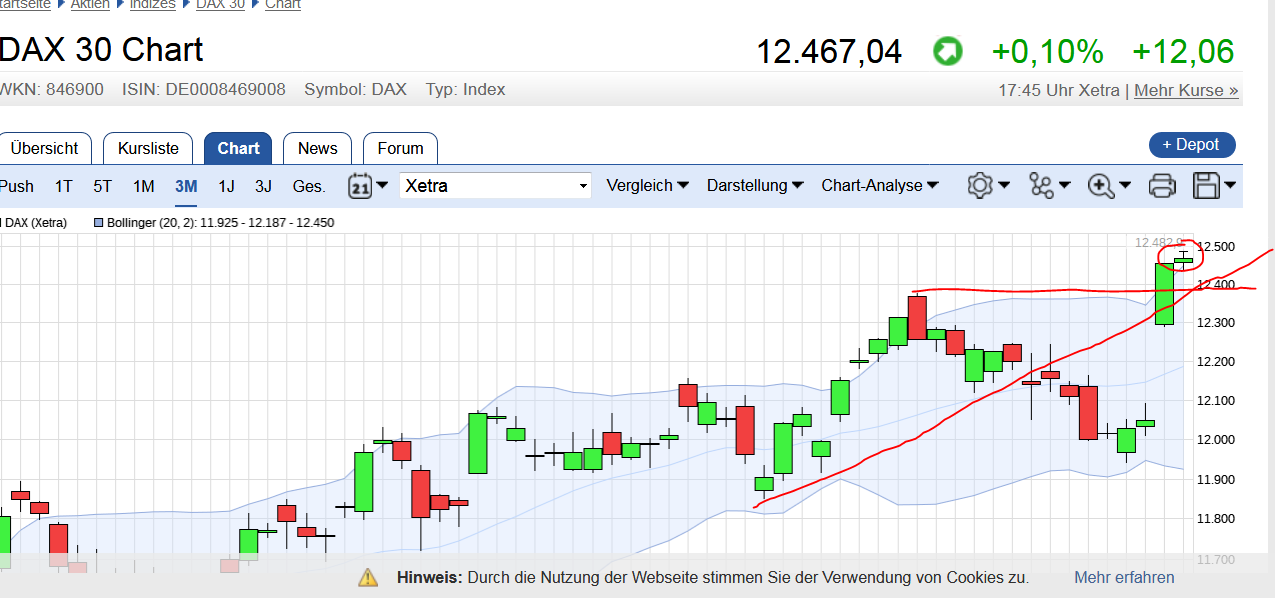This screenshot has width=1275, height=598.
Task: Open the Xetra exchange dropdown
Action: [x=495, y=186]
